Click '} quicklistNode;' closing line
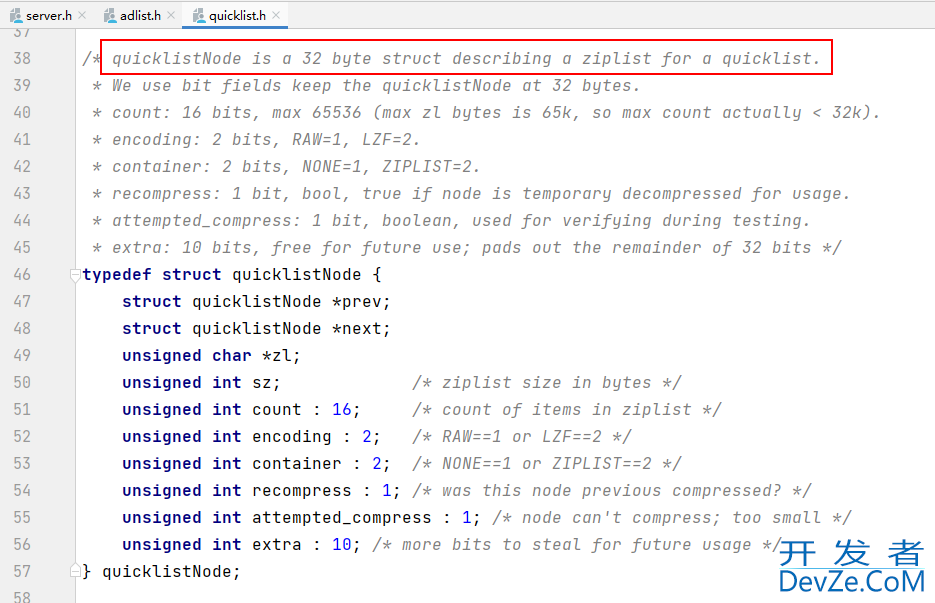 click(x=161, y=571)
